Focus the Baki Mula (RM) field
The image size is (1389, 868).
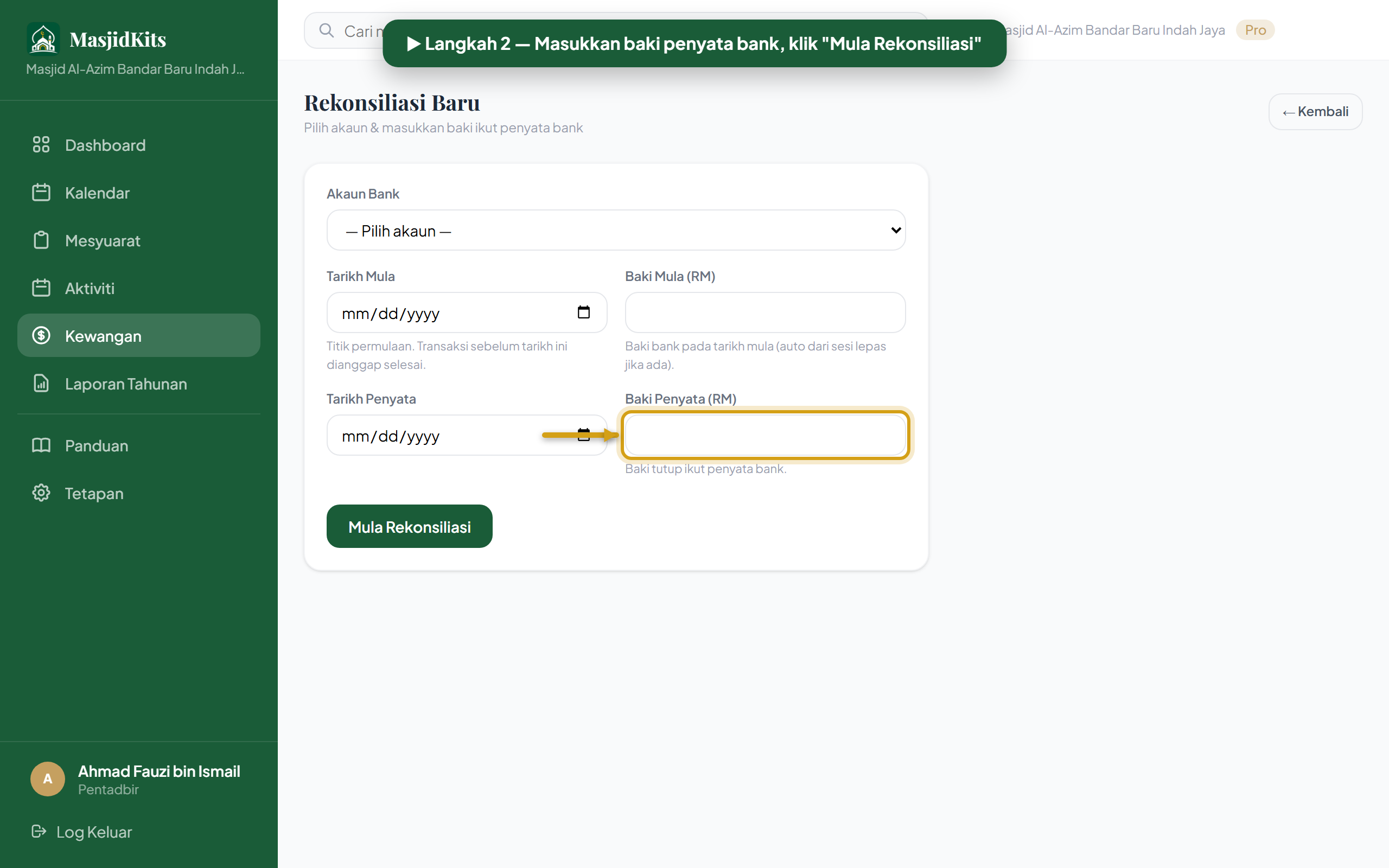[765, 312]
